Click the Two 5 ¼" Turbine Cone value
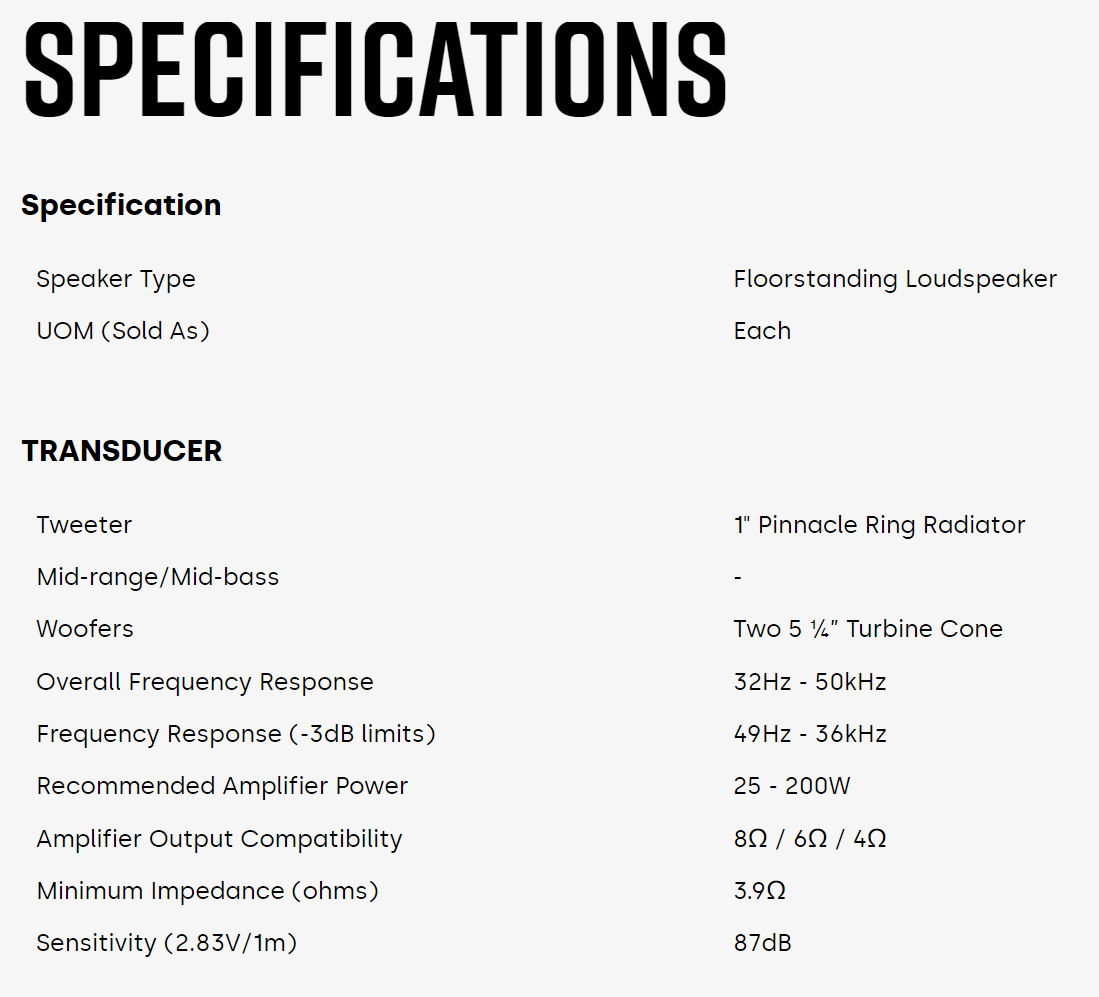This screenshot has height=997, width=1099. pyautogui.click(x=868, y=629)
